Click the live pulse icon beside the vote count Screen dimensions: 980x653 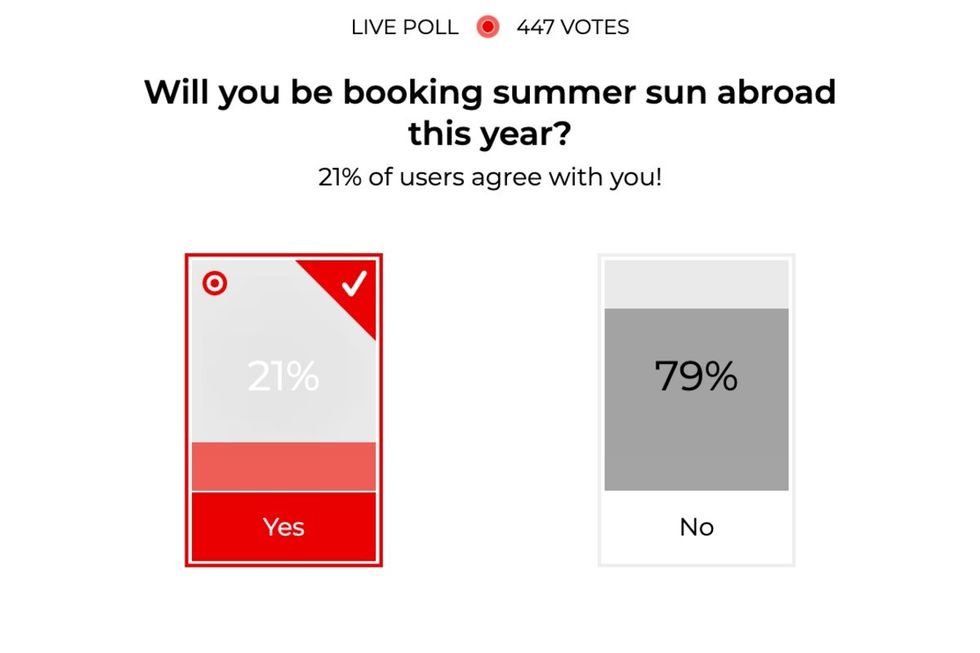pos(487,27)
